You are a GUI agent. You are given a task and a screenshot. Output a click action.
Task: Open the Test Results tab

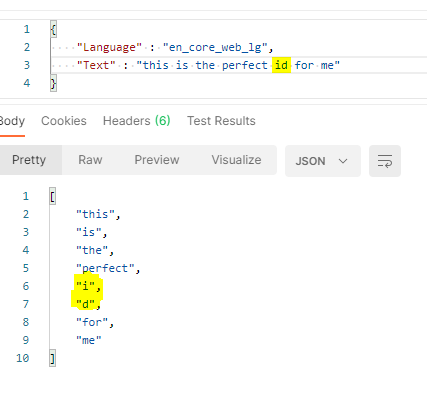(221, 121)
